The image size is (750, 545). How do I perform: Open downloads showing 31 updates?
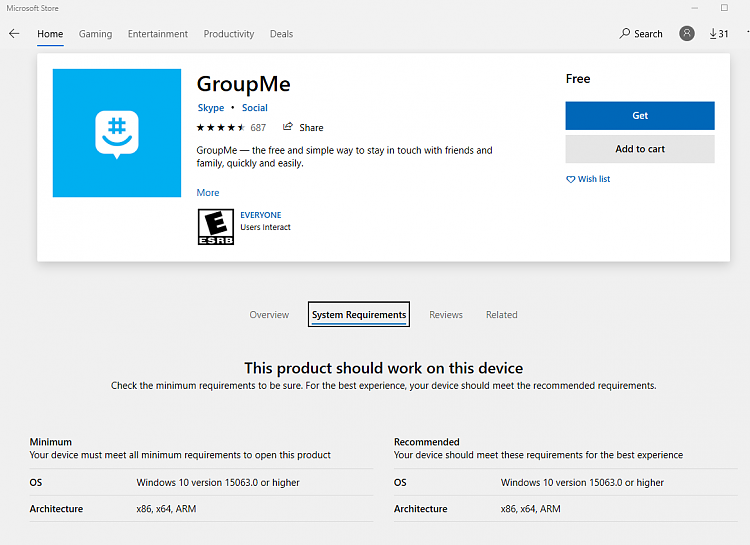[719, 33]
